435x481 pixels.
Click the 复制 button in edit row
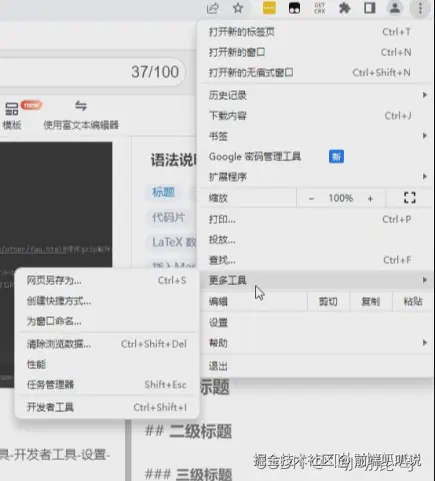coord(371,302)
